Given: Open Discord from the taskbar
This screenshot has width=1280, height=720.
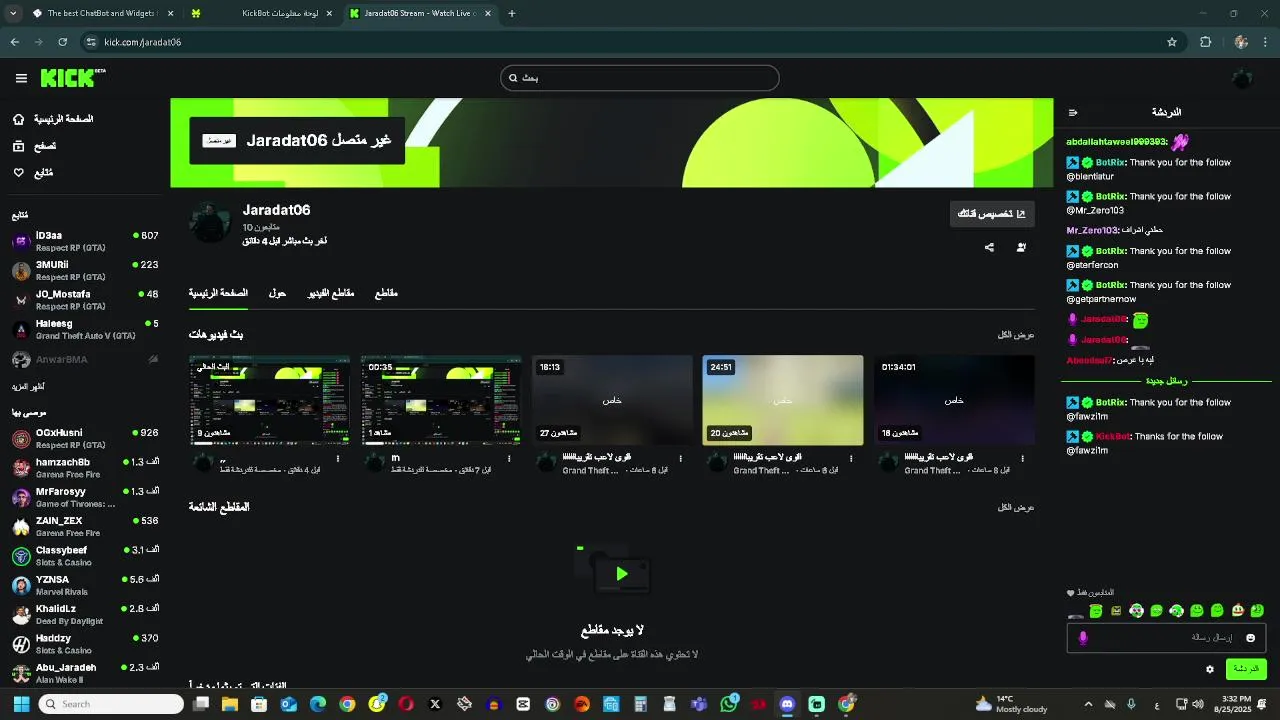Looking at the screenshot, I should click(x=787, y=704).
